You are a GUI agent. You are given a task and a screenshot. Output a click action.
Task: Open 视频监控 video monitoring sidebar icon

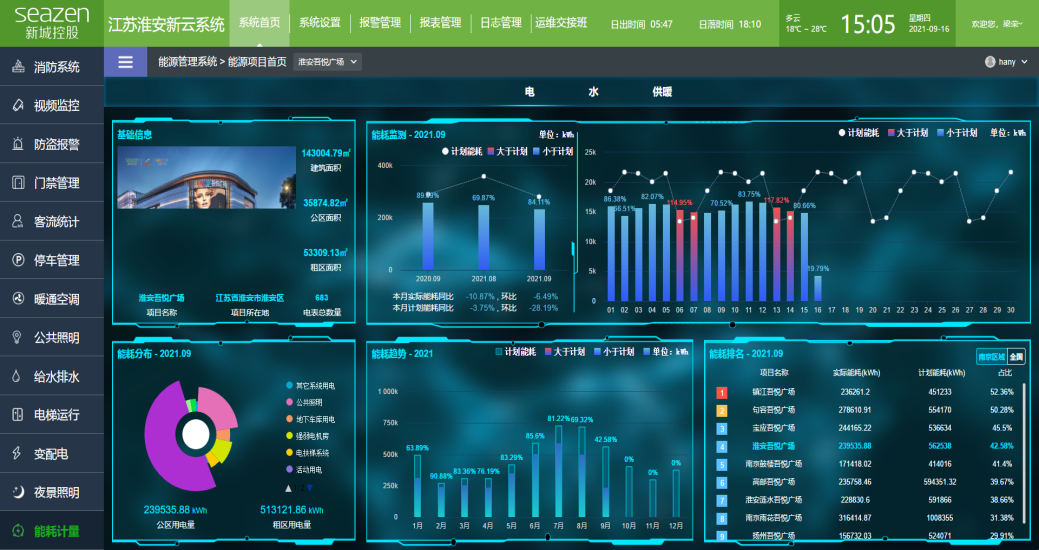point(17,105)
